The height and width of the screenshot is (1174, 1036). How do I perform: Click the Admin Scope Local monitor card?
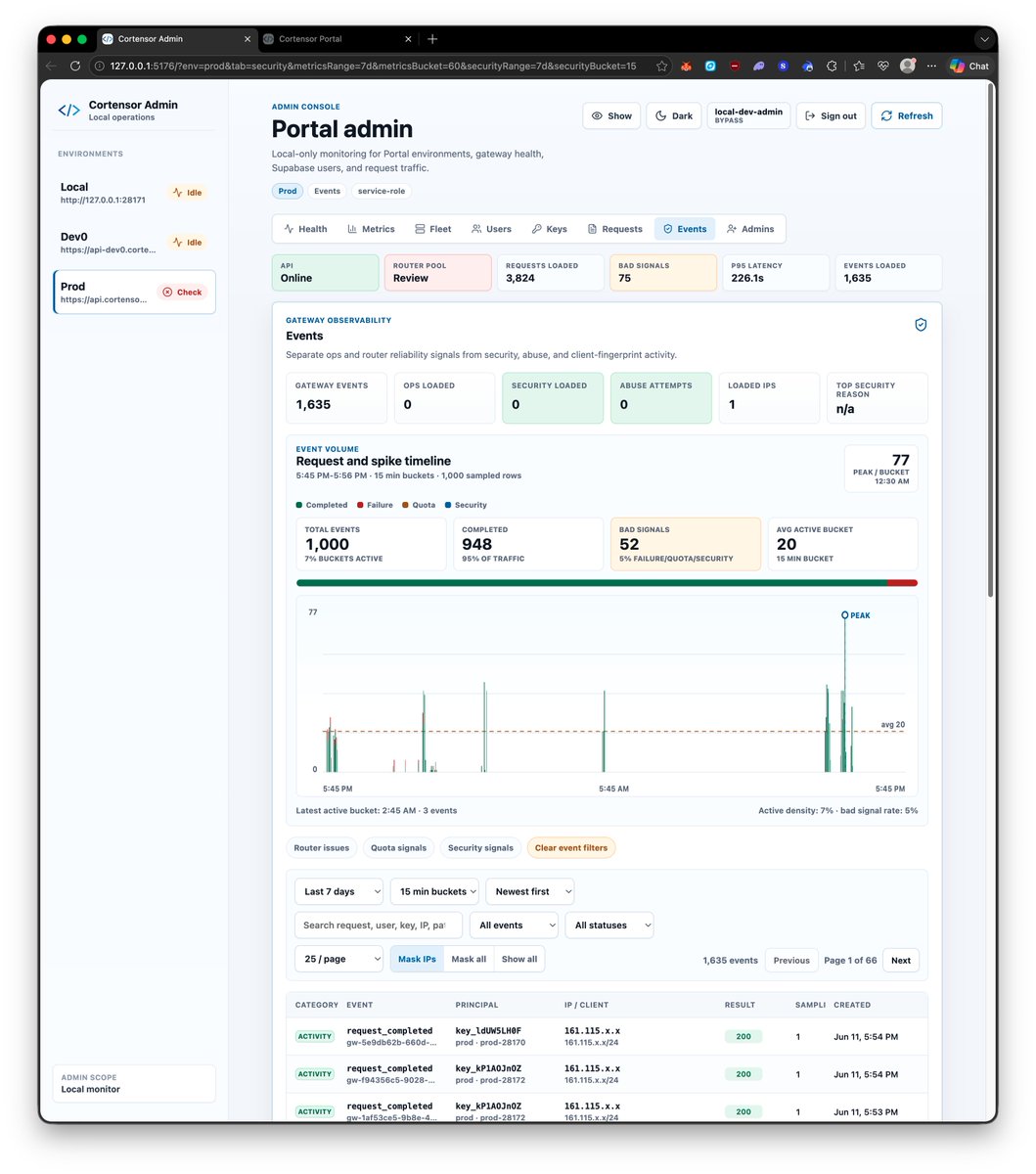pos(134,1083)
